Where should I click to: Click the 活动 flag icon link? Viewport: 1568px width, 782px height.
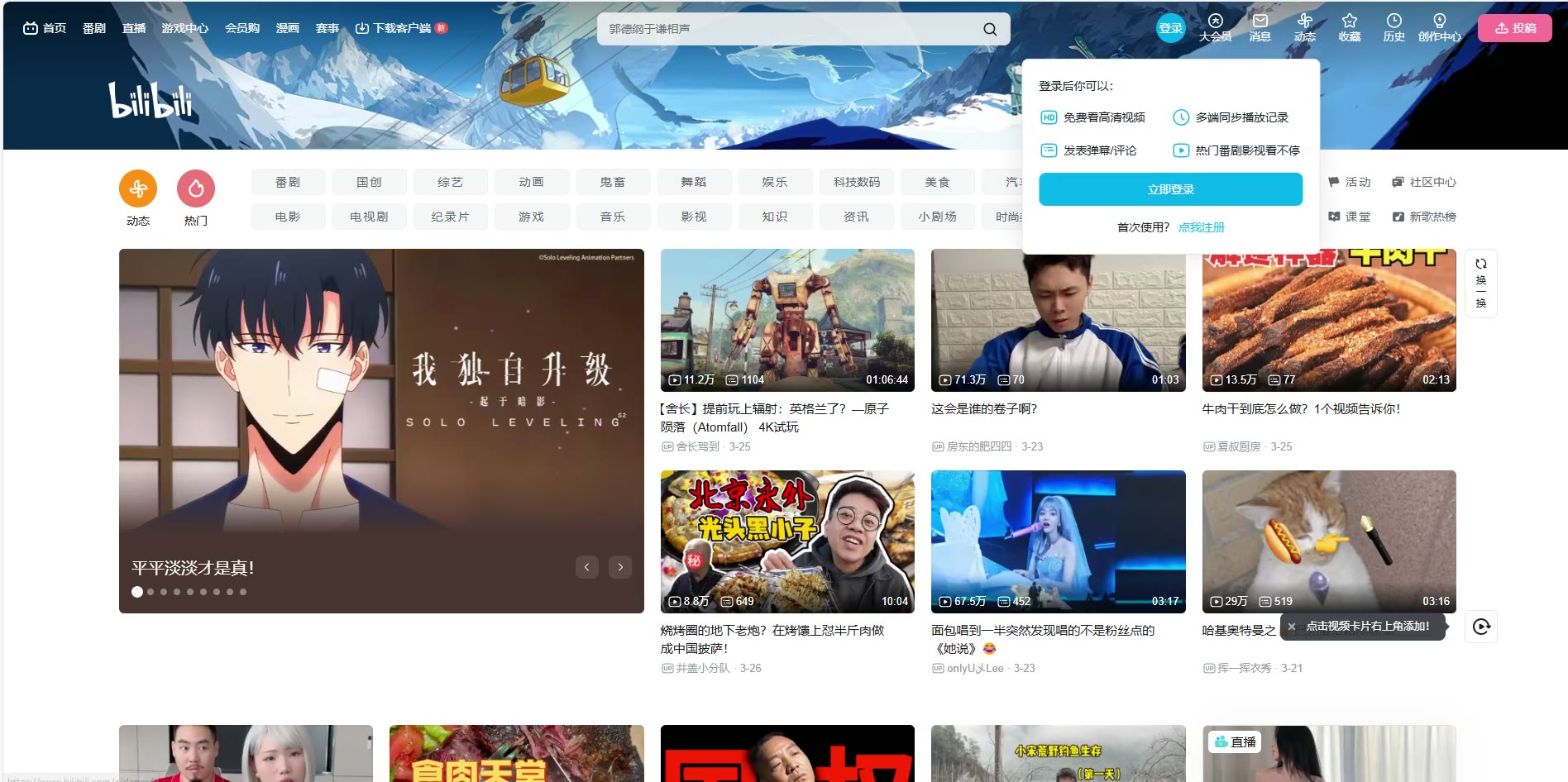pyautogui.click(x=1349, y=182)
